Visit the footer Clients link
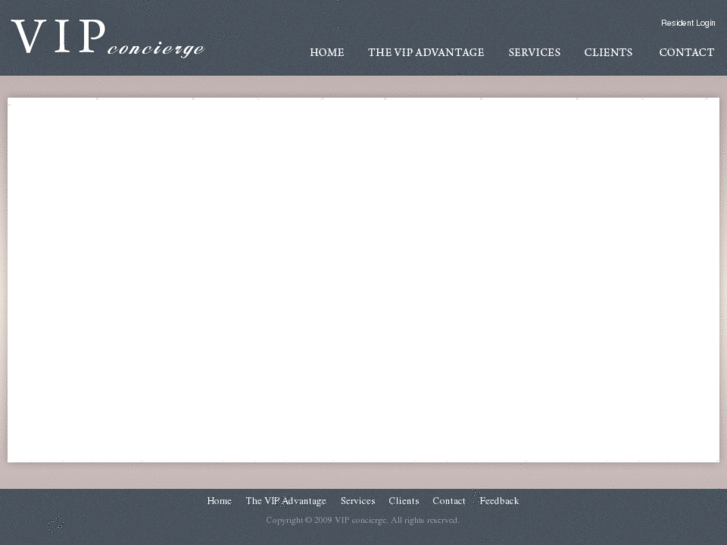The image size is (727, 545). (x=404, y=501)
